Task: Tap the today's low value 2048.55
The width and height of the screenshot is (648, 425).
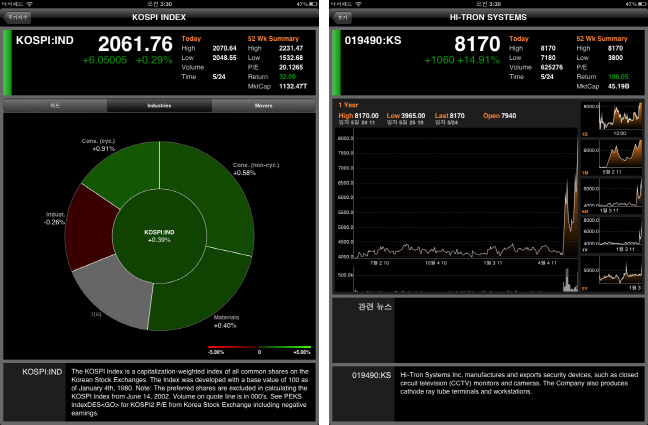Action: [x=224, y=58]
